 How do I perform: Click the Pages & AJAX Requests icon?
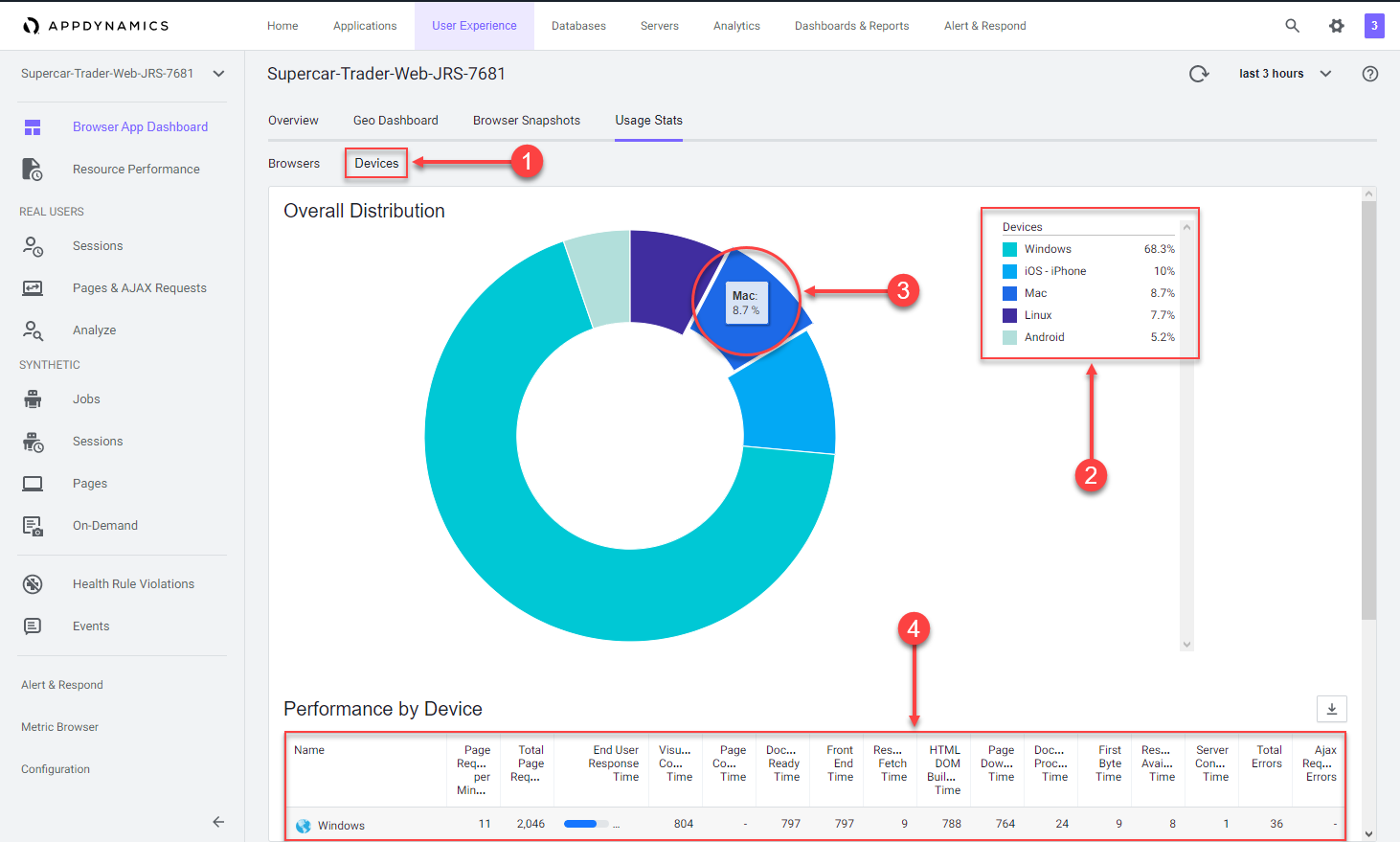click(33, 288)
